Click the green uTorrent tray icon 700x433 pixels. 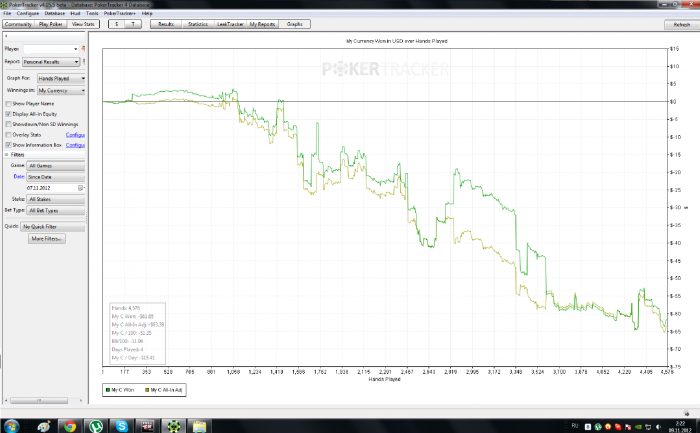pyautogui.click(x=598, y=427)
